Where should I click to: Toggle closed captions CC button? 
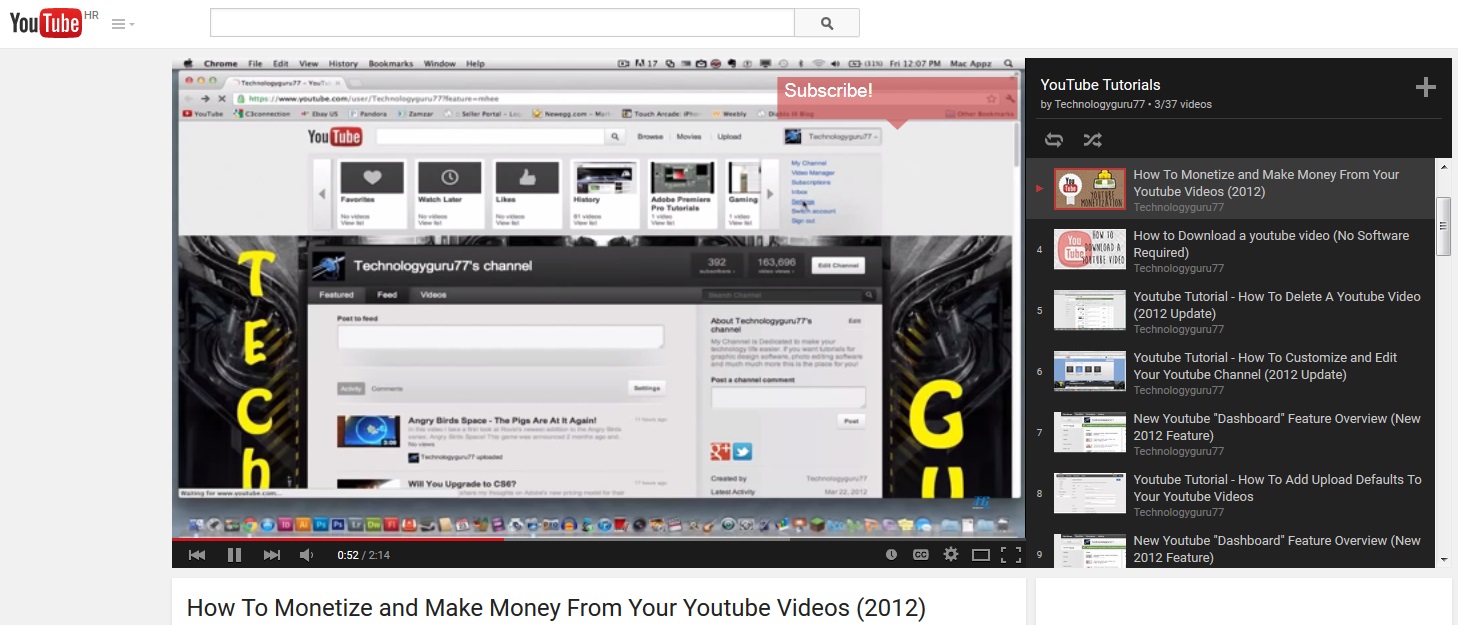[x=920, y=555]
